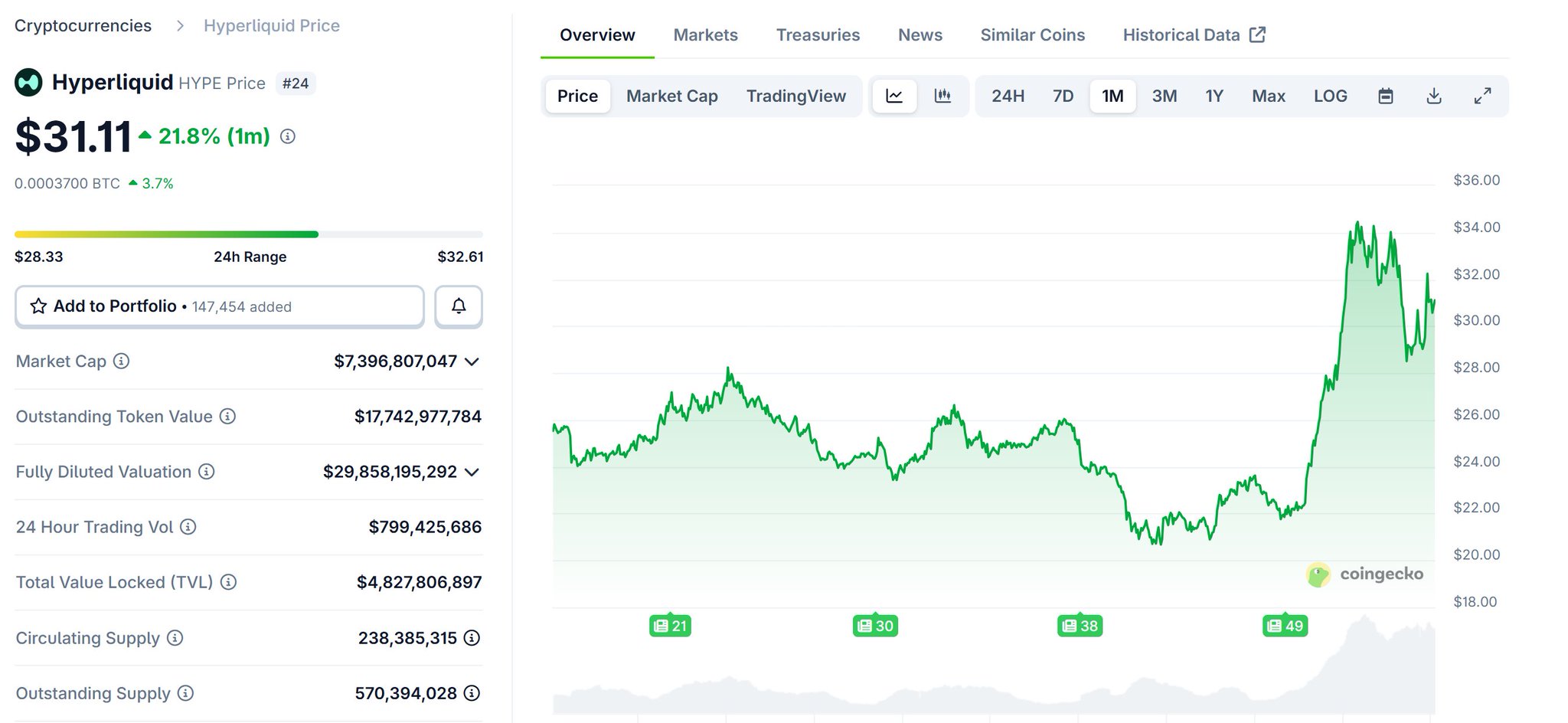Switch to the Similar Coins tab
1568x723 pixels.
1032,35
